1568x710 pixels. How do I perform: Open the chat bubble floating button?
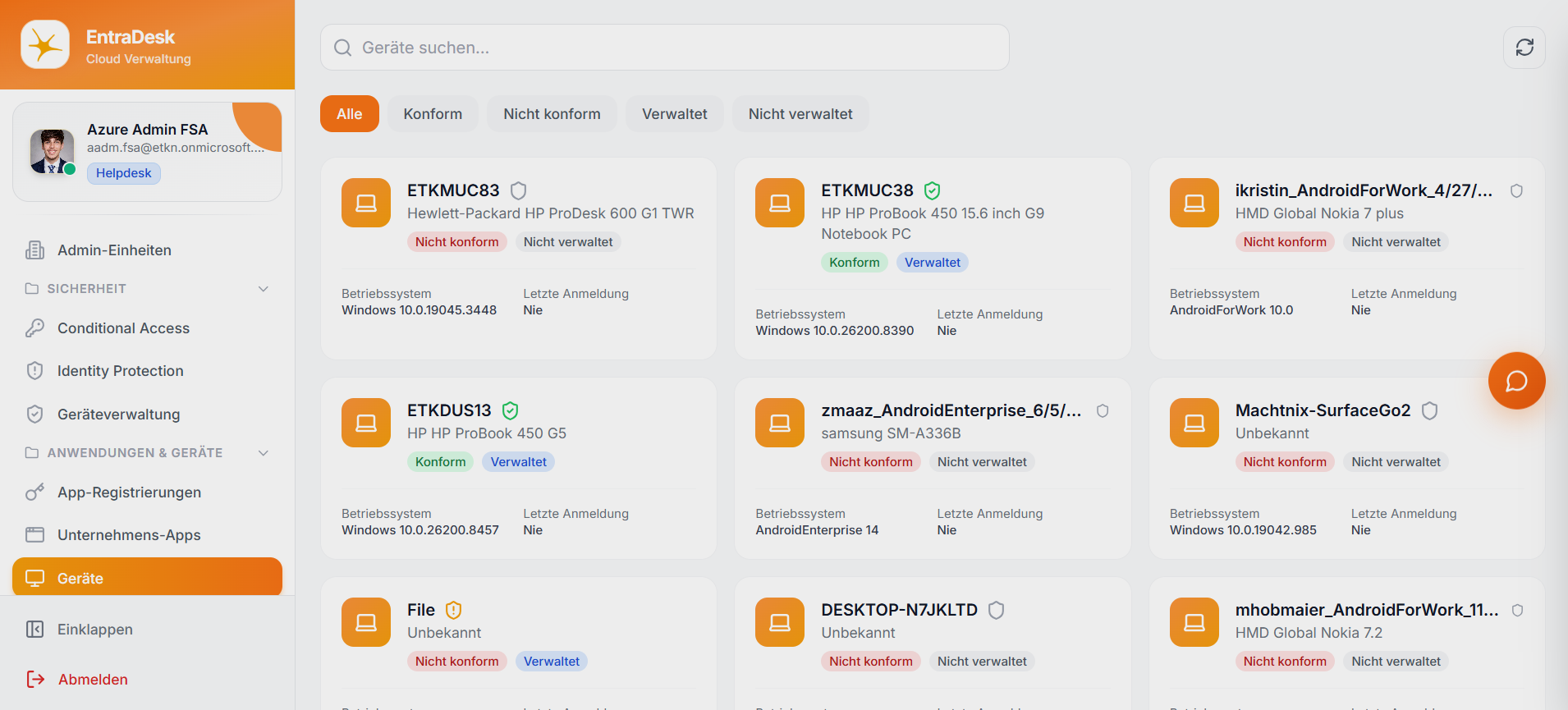click(1516, 381)
